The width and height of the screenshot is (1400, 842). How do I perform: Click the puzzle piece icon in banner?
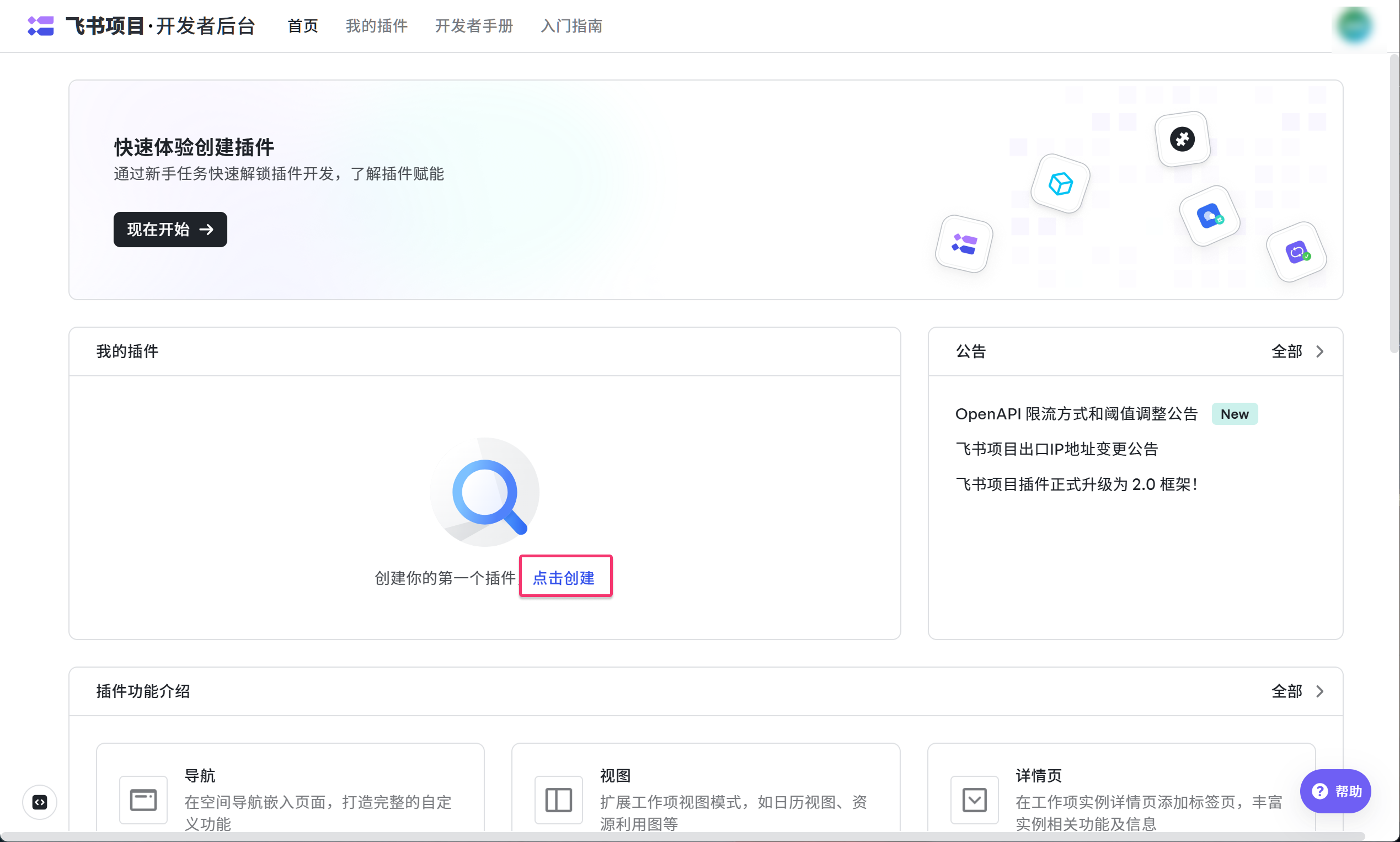(x=1182, y=139)
